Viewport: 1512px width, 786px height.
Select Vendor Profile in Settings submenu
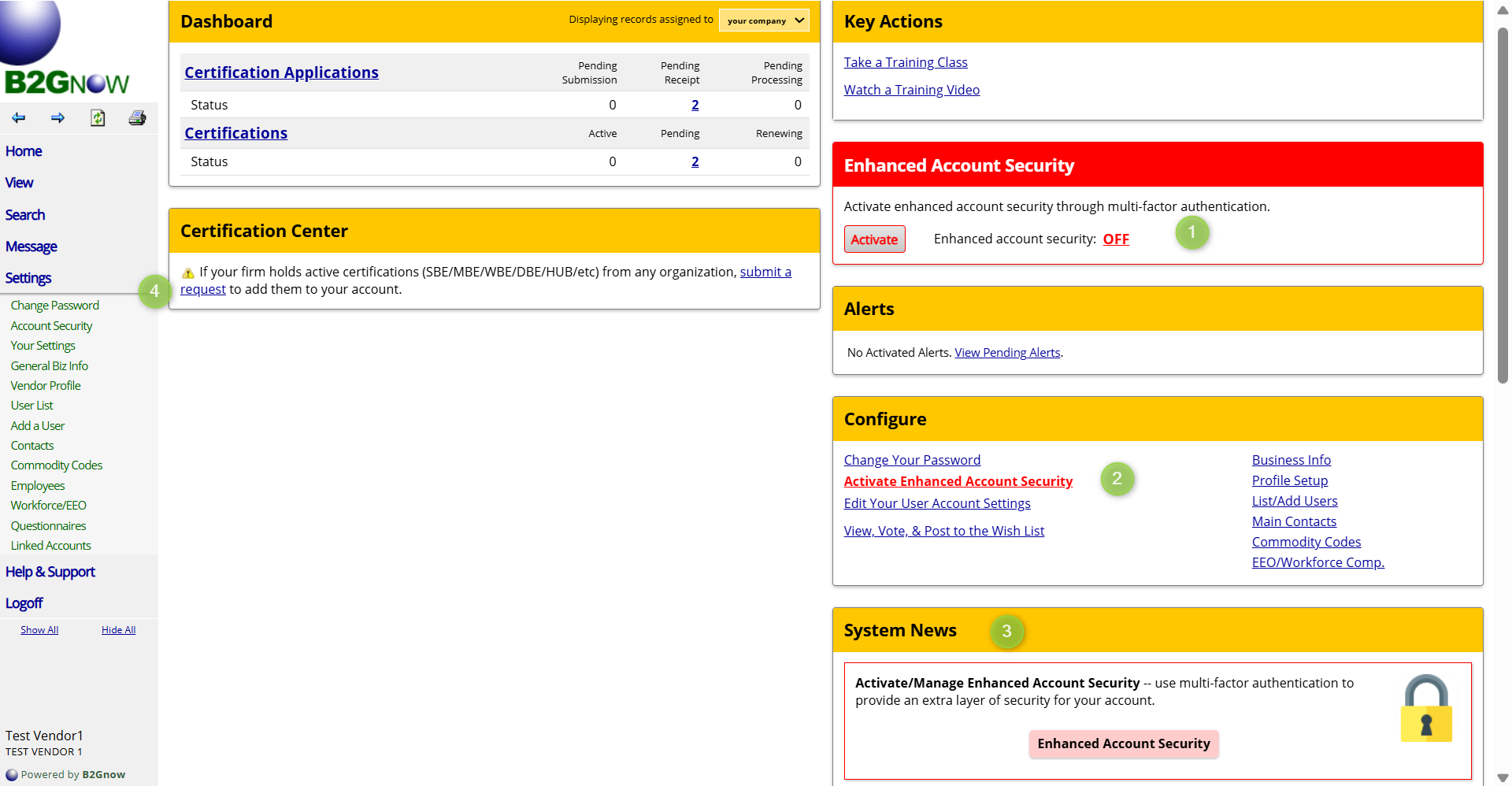tap(46, 386)
